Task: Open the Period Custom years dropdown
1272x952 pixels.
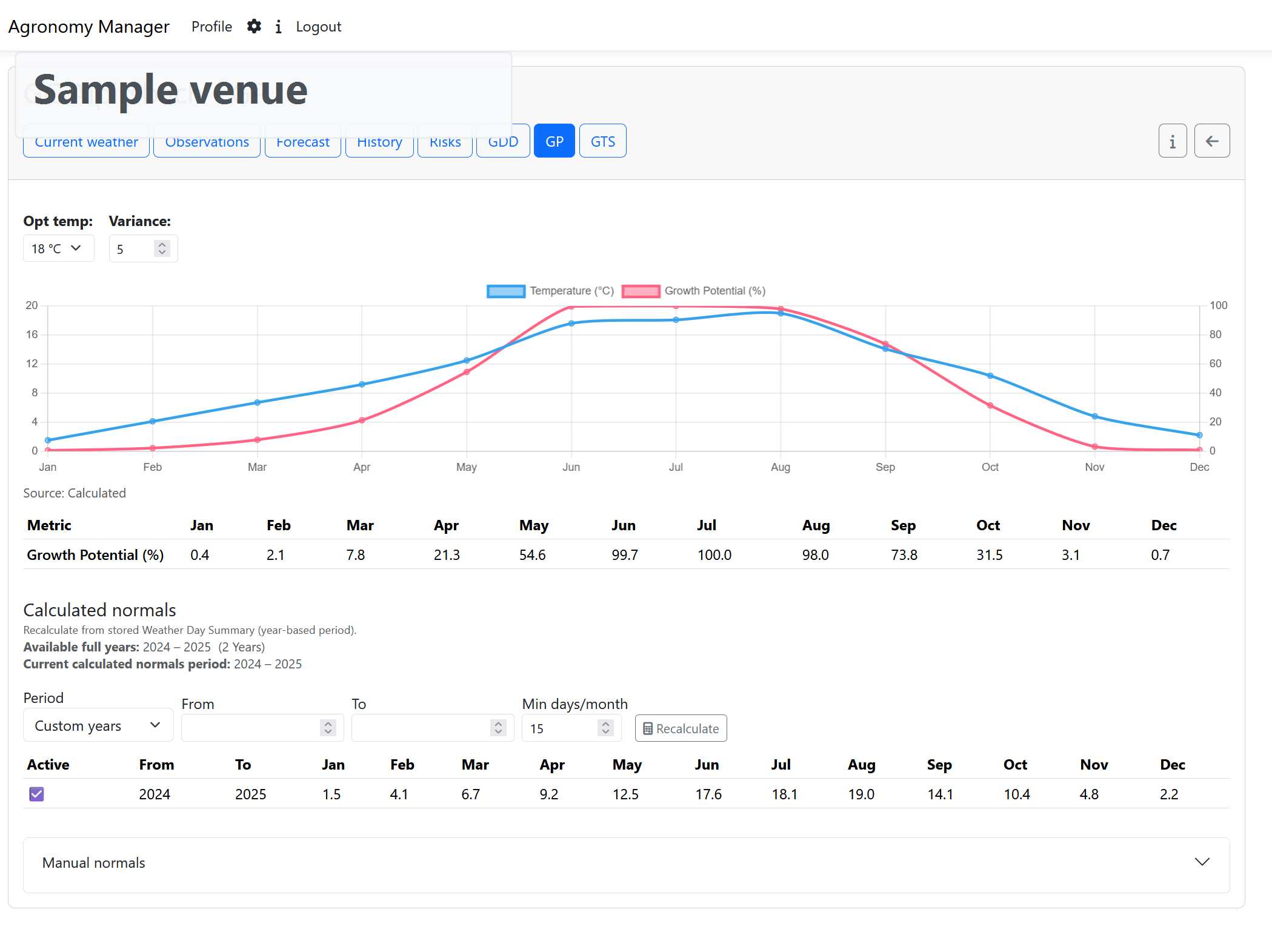Action: (x=98, y=725)
